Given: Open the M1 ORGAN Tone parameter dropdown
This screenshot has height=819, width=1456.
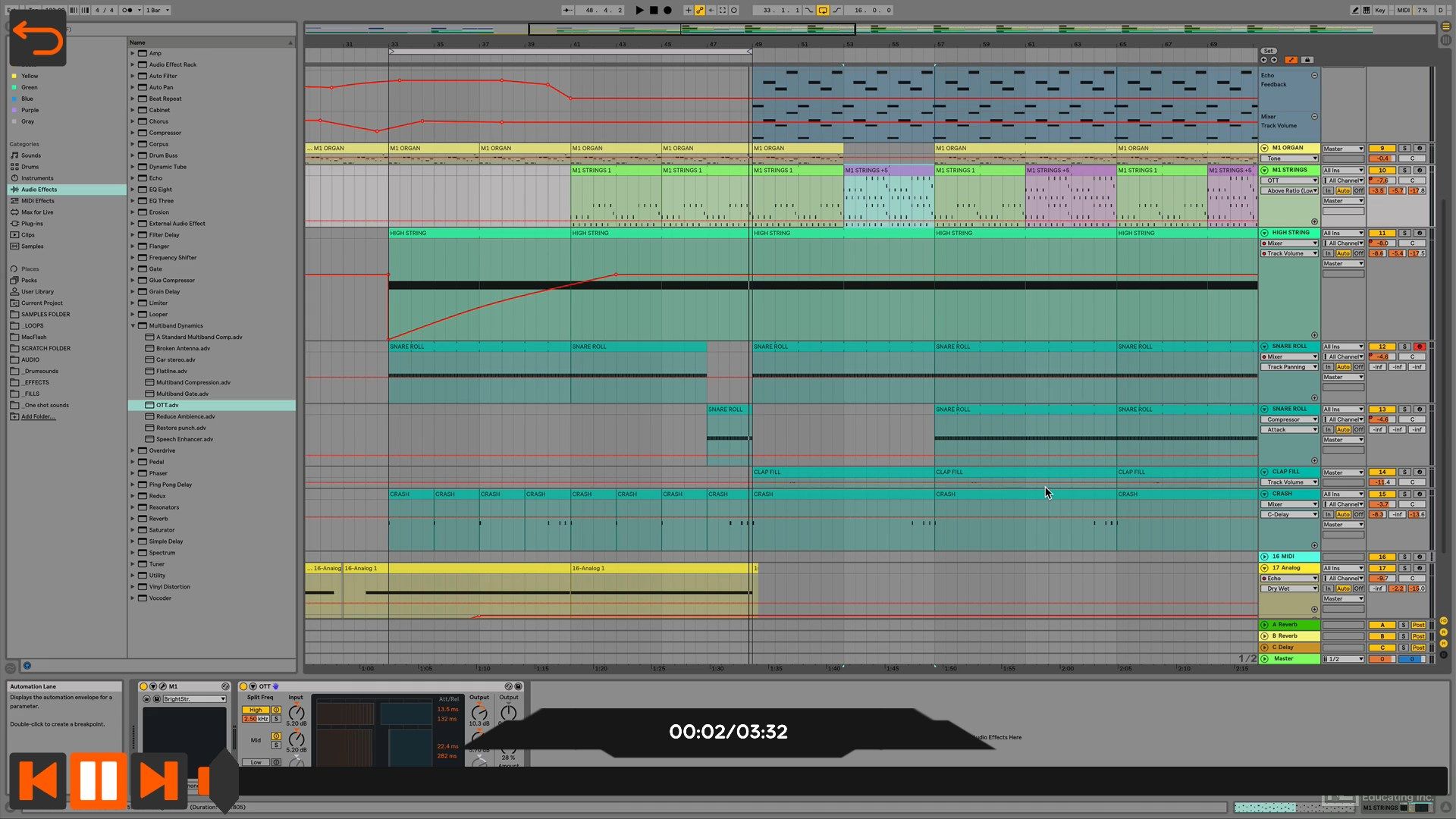Looking at the screenshot, I should click(x=1289, y=158).
